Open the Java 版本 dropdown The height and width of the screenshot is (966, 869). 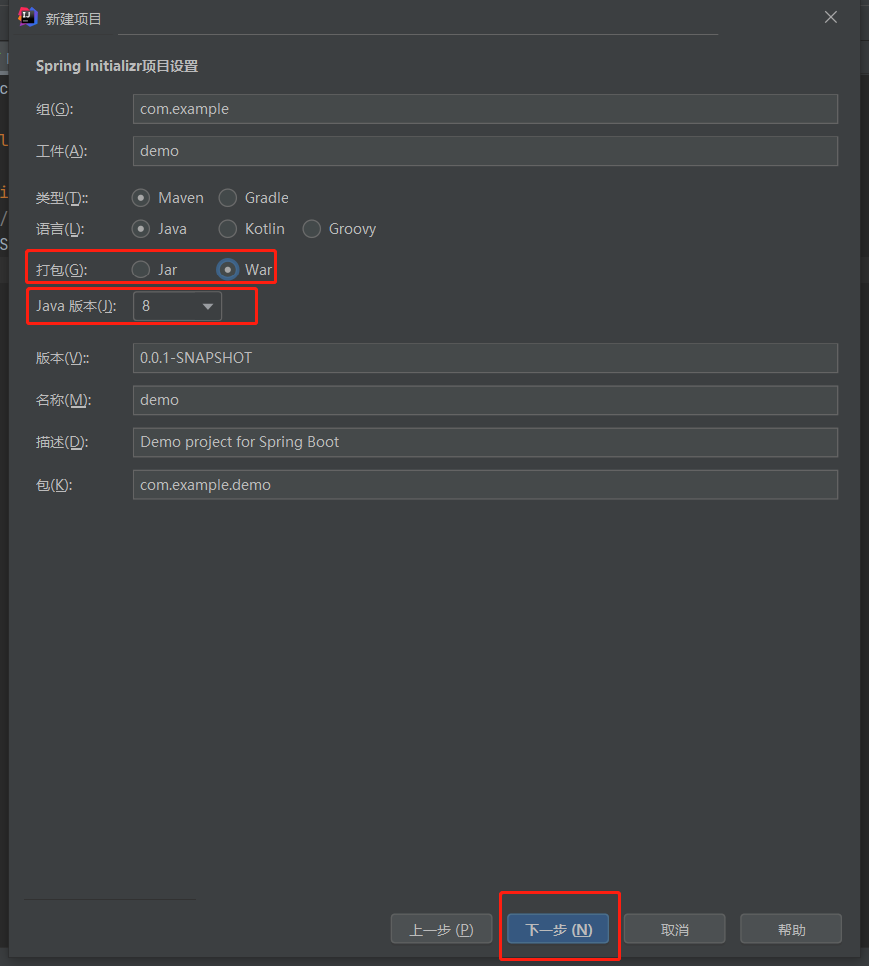177,306
